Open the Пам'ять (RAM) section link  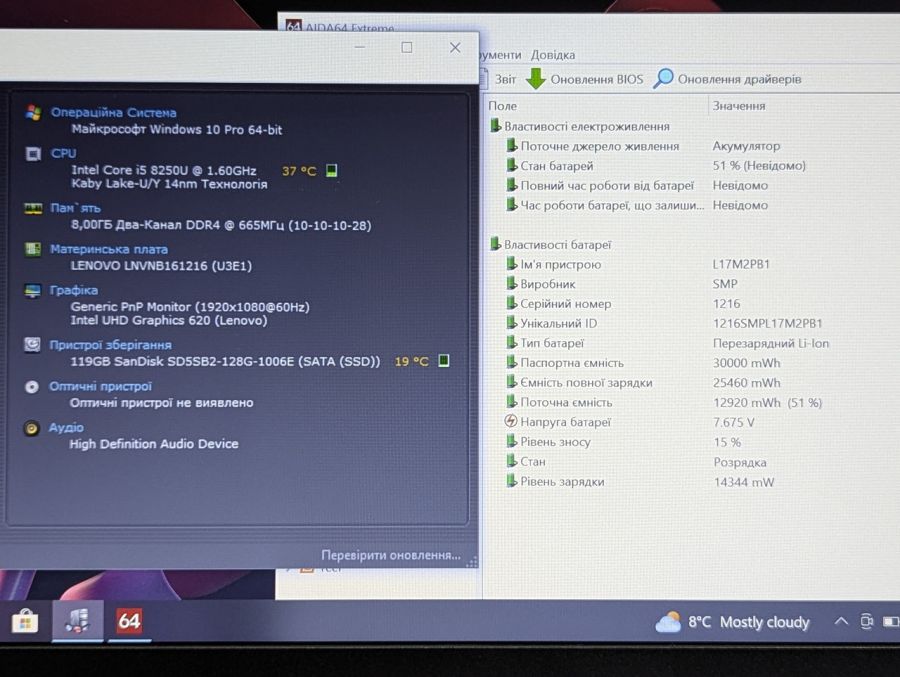[75, 208]
